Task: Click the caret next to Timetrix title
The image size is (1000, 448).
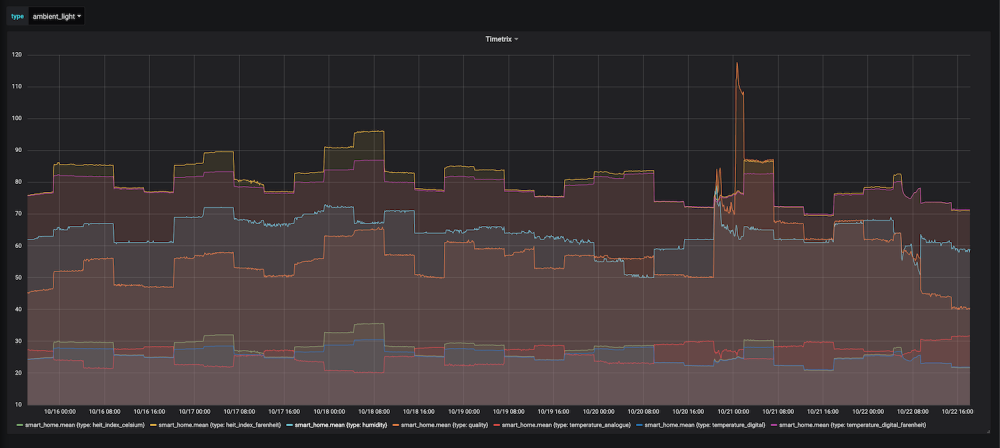Action: coord(516,39)
